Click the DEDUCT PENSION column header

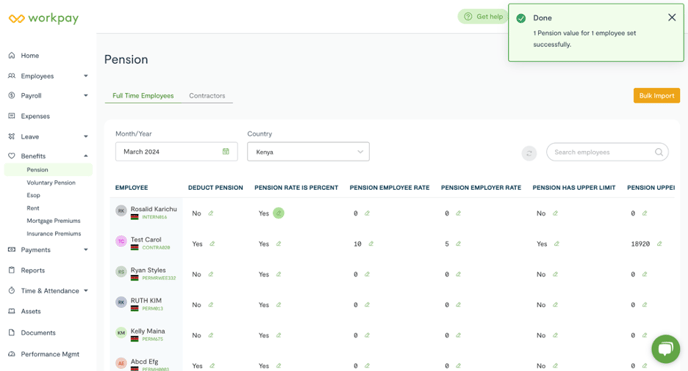coord(215,188)
